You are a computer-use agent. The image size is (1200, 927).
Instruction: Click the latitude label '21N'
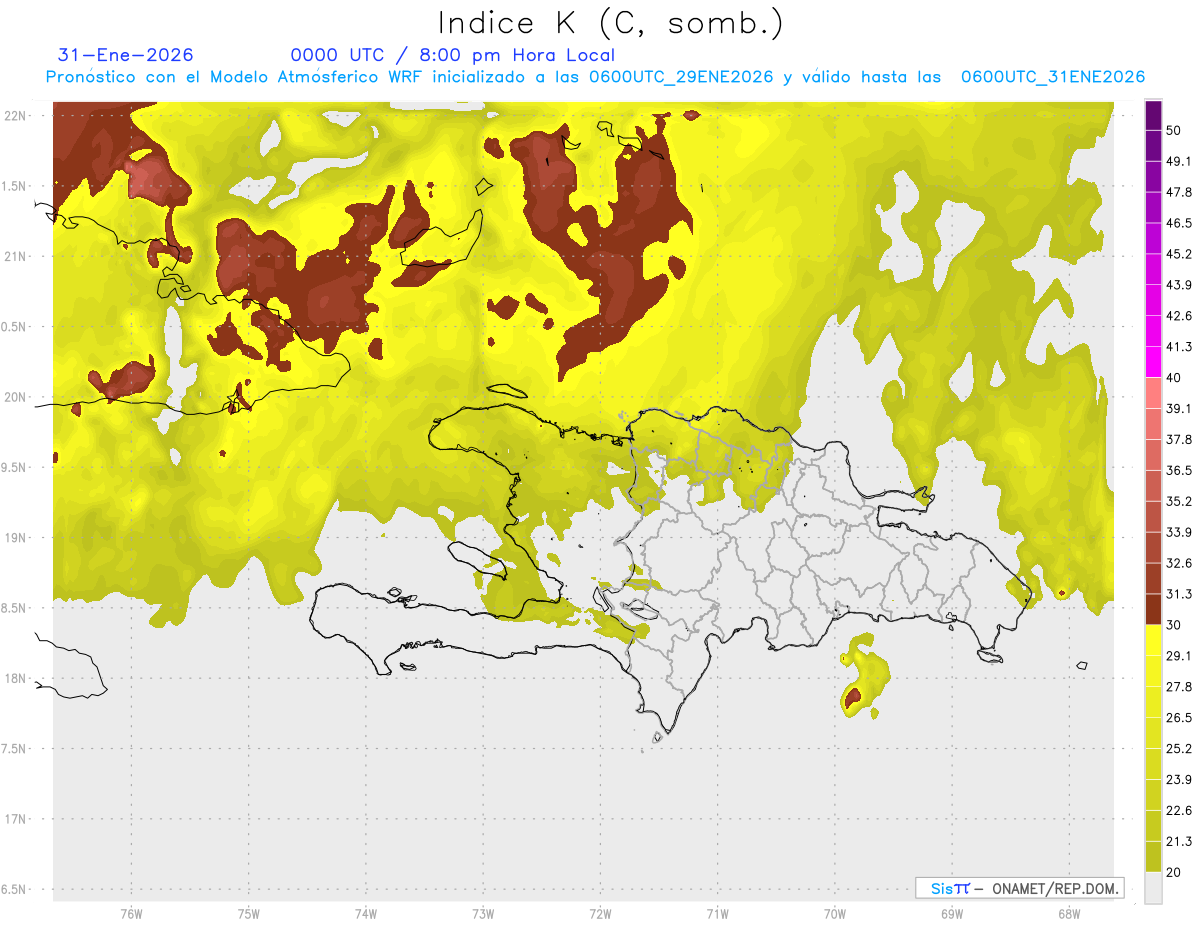[14, 256]
